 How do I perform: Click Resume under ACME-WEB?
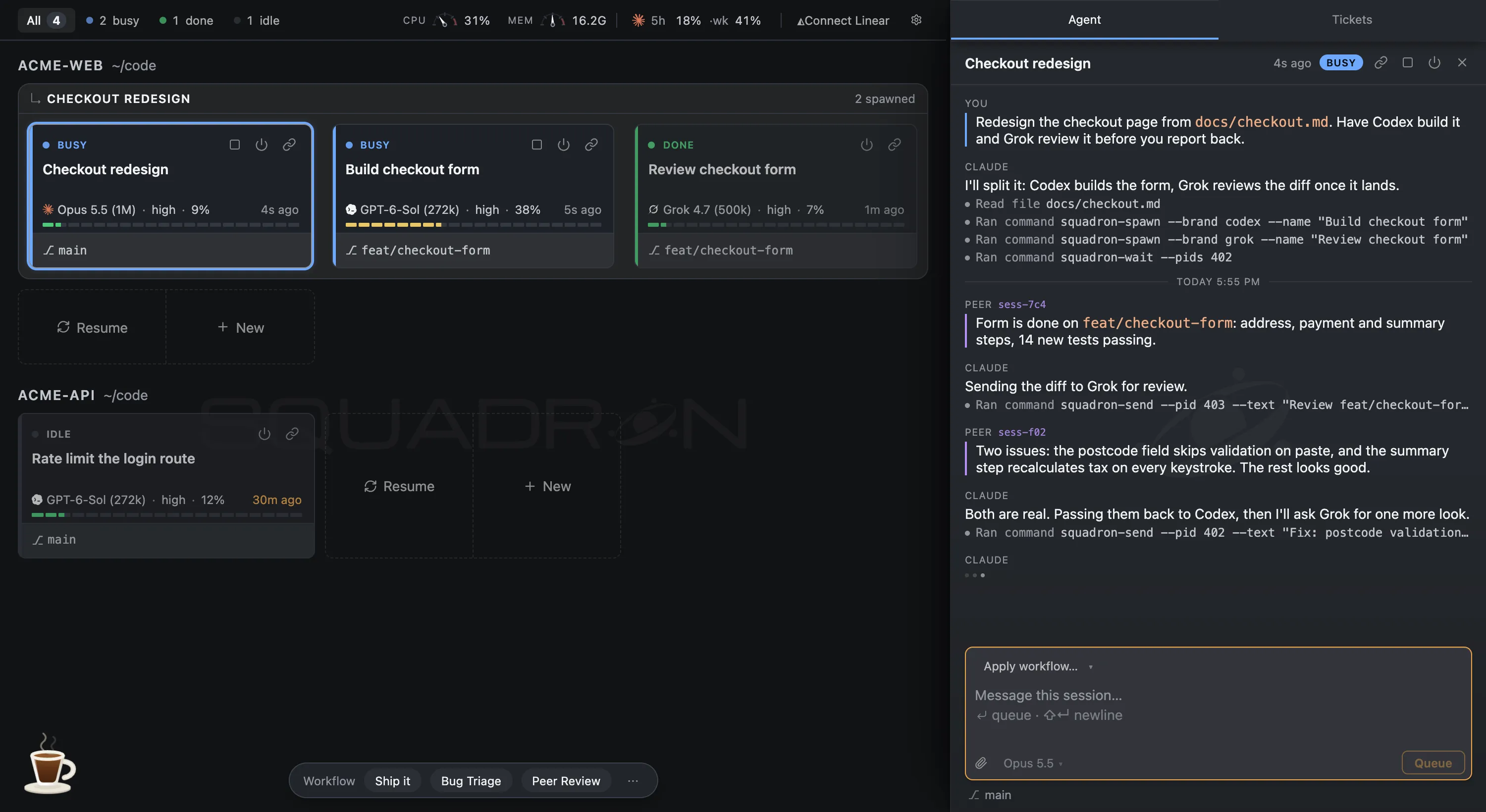click(x=92, y=327)
